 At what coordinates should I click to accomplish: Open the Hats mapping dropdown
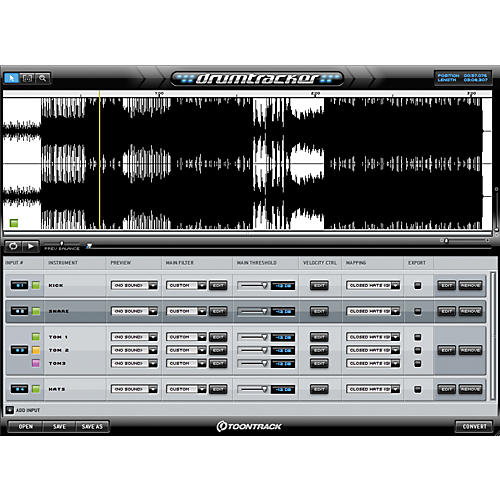pyautogui.click(x=373, y=389)
